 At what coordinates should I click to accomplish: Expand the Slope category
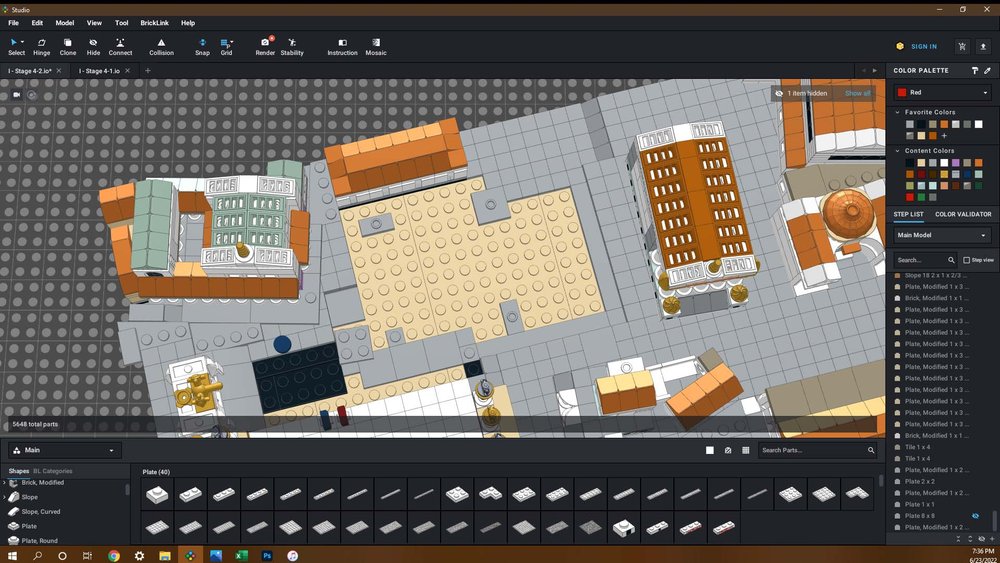click(4, 497)
